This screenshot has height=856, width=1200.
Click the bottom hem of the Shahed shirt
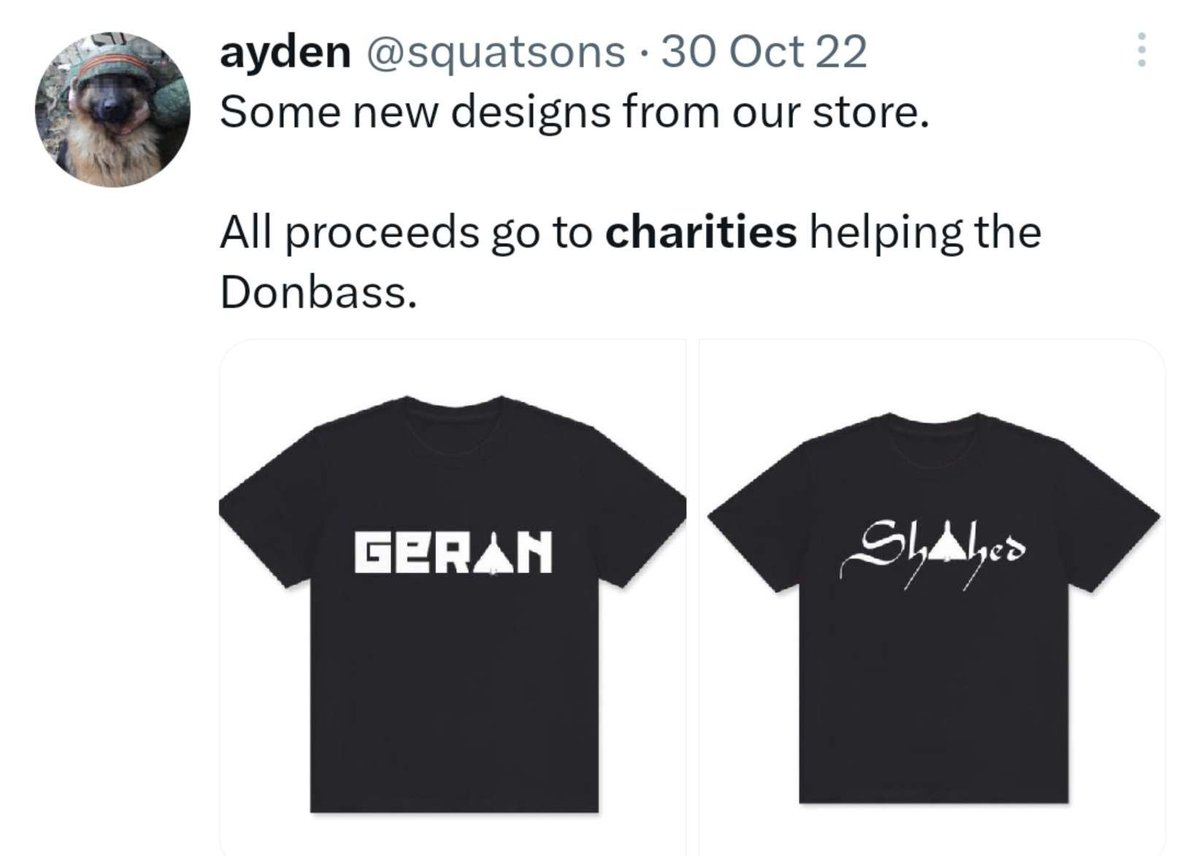[x=934, y=797]
